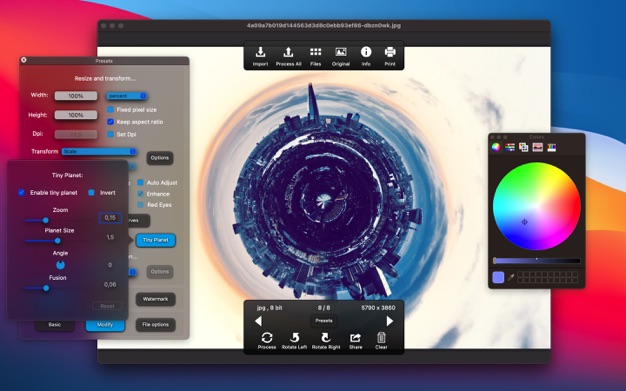Image resolution: width=626 pixels, height=391 pixels.
Task: Click the Watermark button
Action: [155, 299]
